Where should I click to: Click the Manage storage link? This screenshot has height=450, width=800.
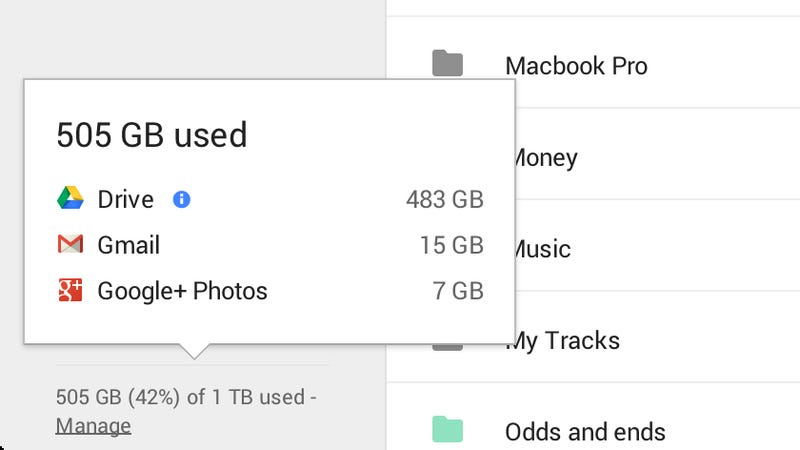click(93, 426)
